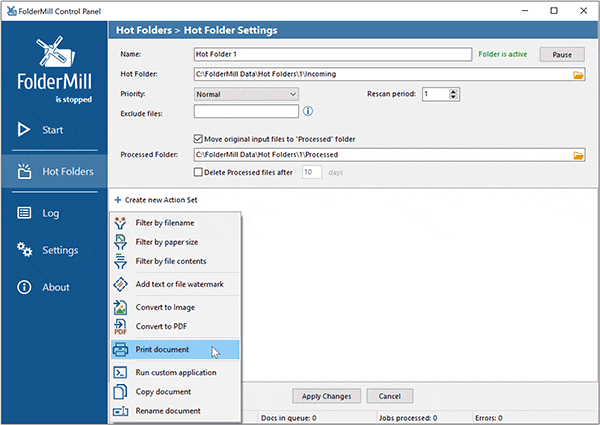Image resolution: width=600 pixels, height=425 pixels.
Task: Click the Exclude files input field
Action: coord(246,111)
